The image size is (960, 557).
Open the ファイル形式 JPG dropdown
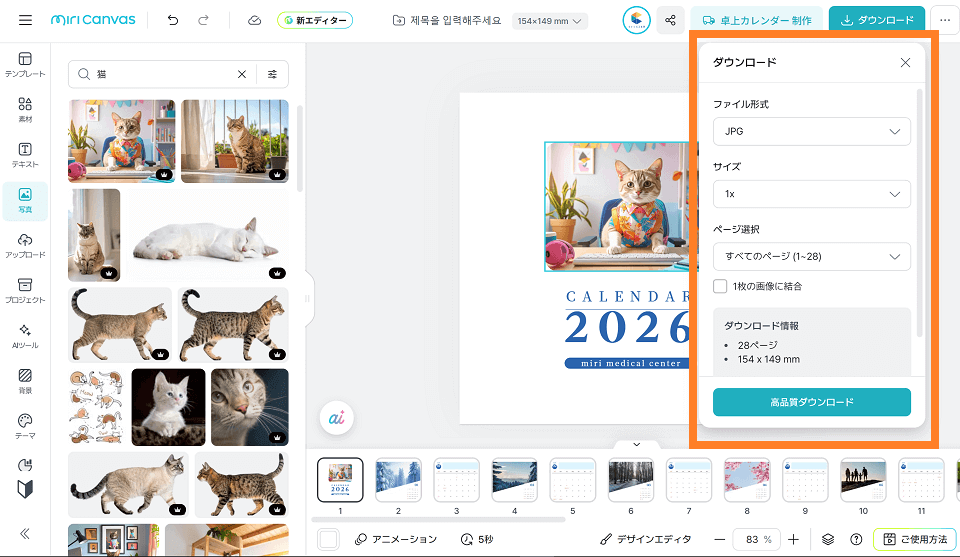point(811,132)
